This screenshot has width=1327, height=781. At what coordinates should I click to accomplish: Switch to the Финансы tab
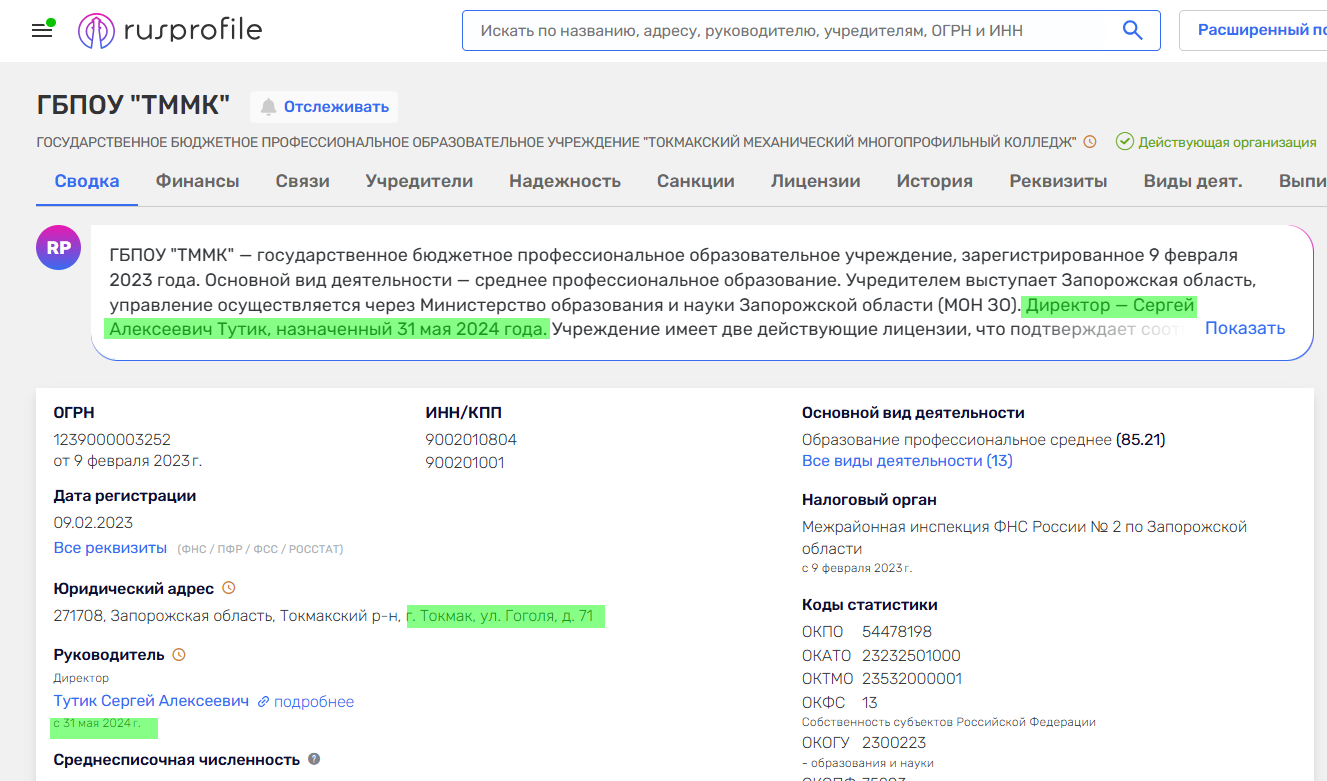[196, 181]
